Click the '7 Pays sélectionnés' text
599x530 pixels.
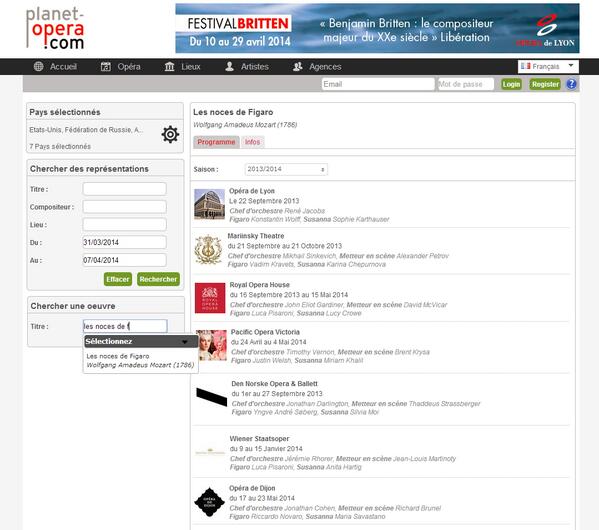coord(60,146)
